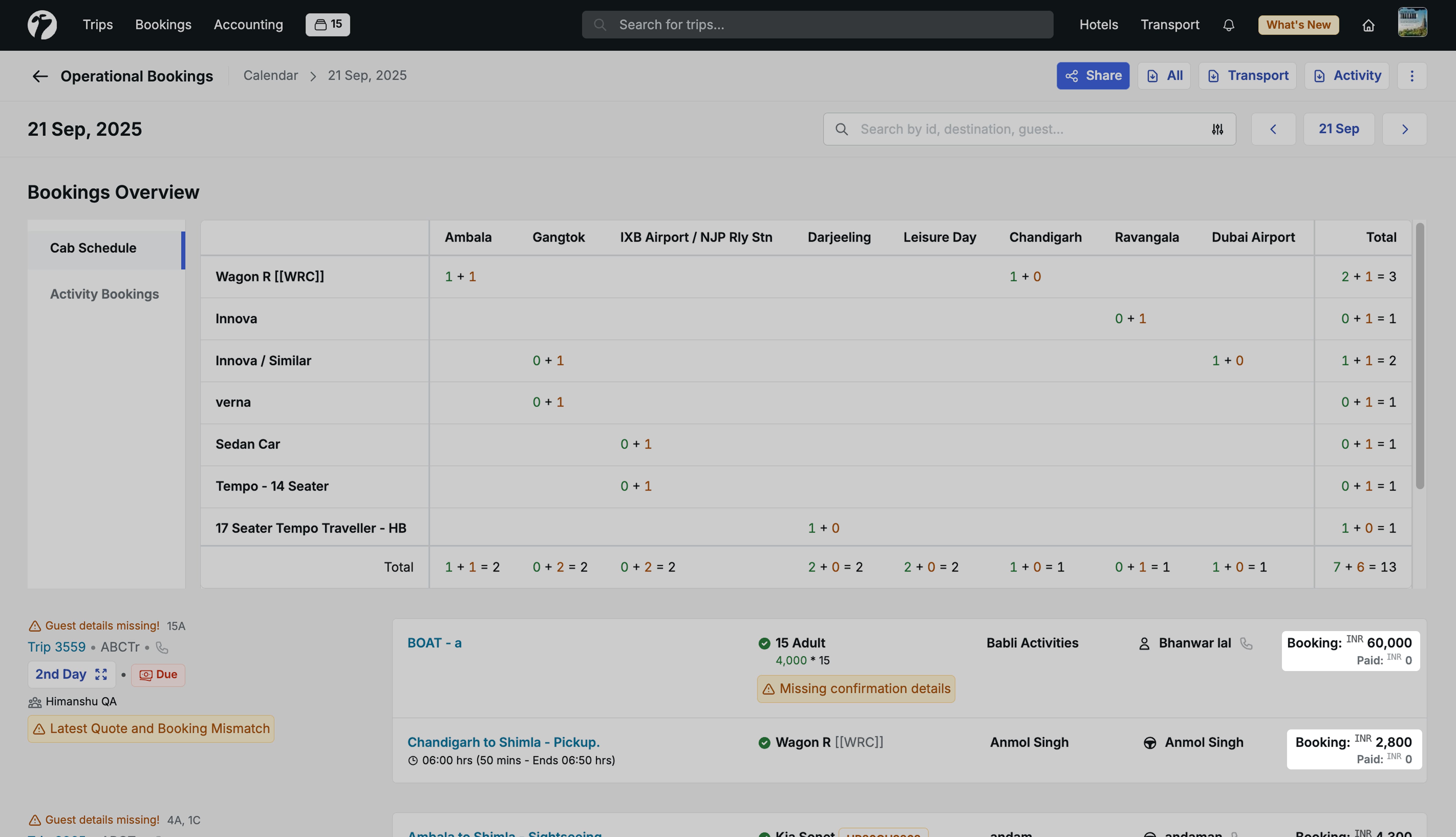The image size is (1456, 837).
Task: Toggle the Wagon R confirmation checkmark
Action: (x=764, y=743)
